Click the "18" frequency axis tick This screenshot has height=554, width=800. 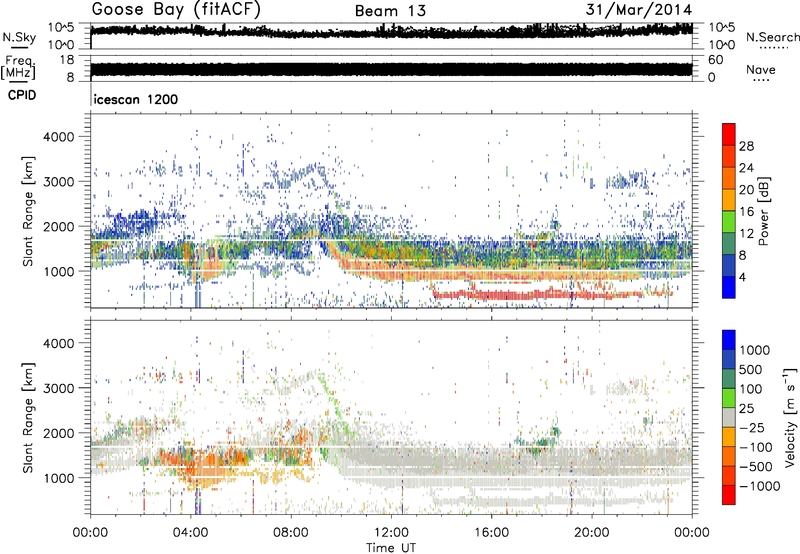click(67, 59)
